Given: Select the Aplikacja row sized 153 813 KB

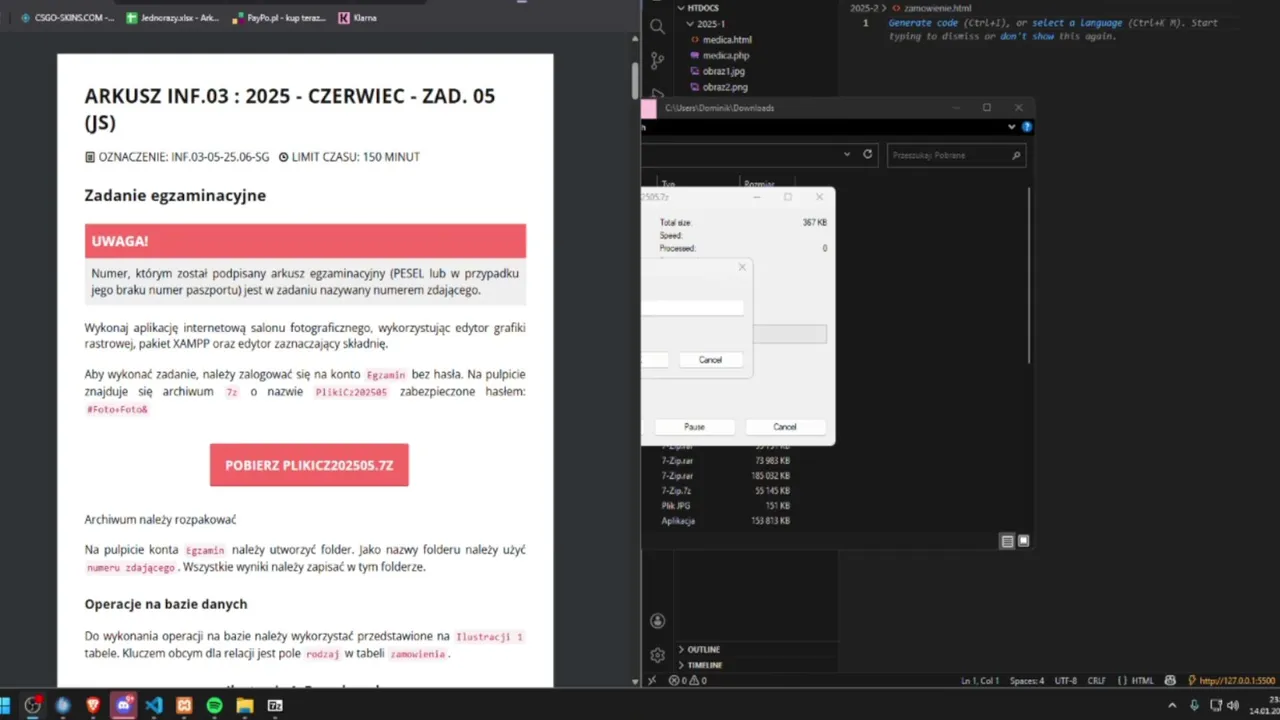Looking at the screenshot, I should coord(725,521).
